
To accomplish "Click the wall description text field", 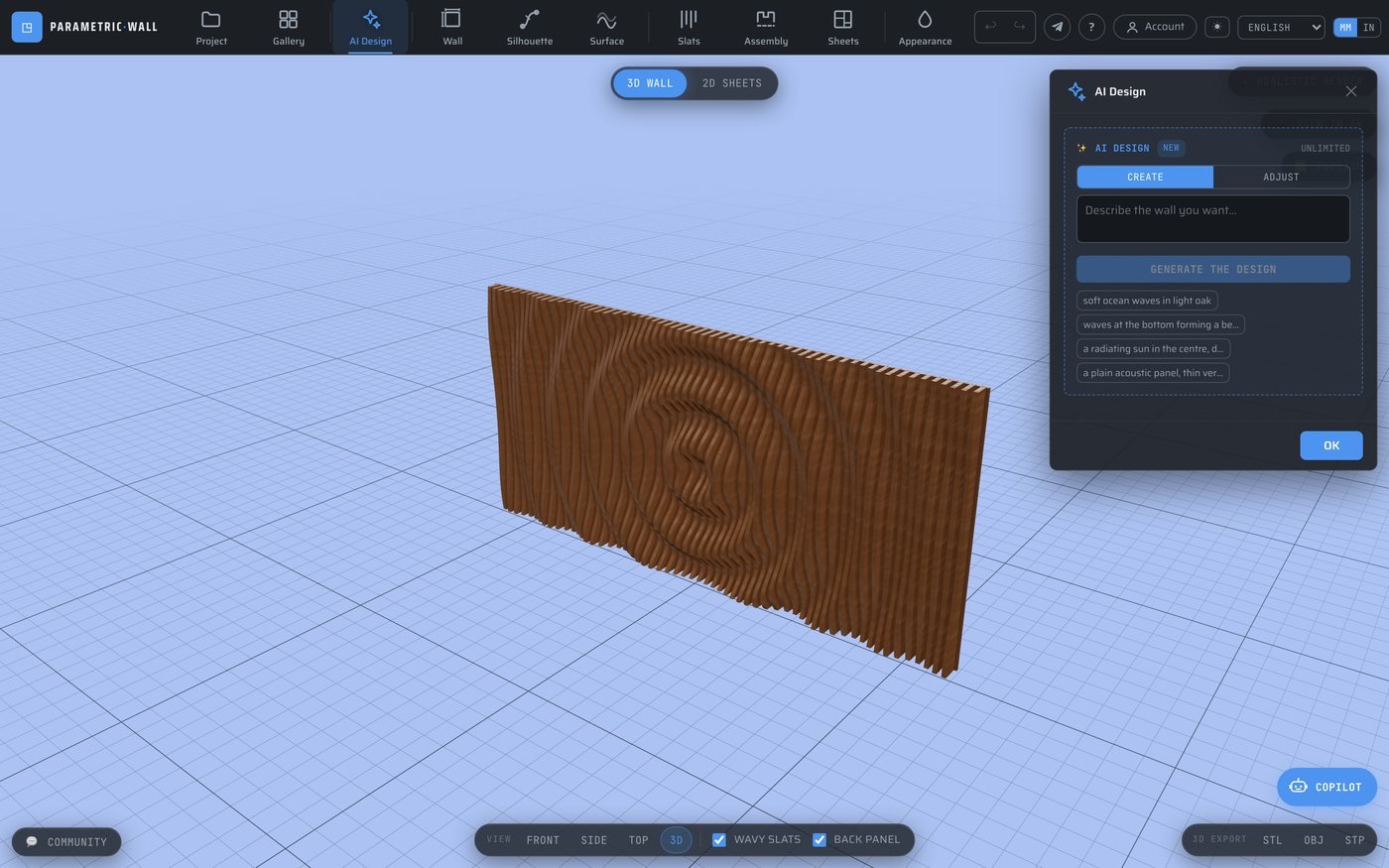I will tap(1213, 218).
